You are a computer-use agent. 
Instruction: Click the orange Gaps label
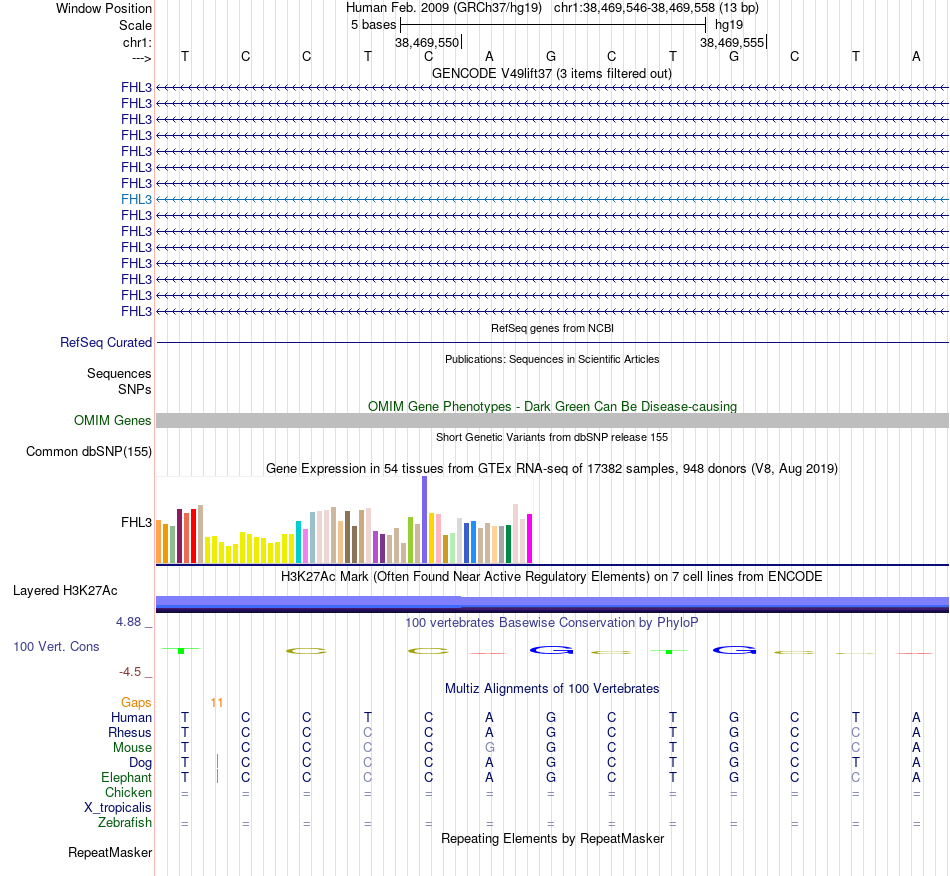coord(136,702)
